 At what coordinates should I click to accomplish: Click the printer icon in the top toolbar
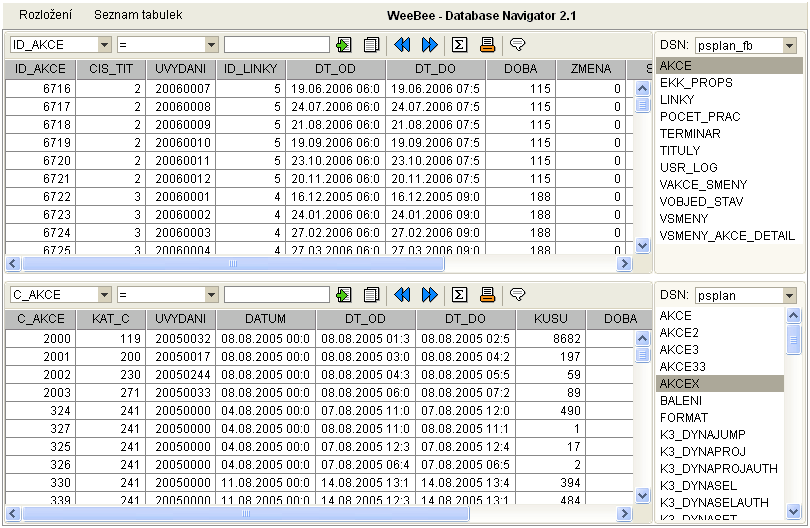pyautogui.click(x=487, y=45)
